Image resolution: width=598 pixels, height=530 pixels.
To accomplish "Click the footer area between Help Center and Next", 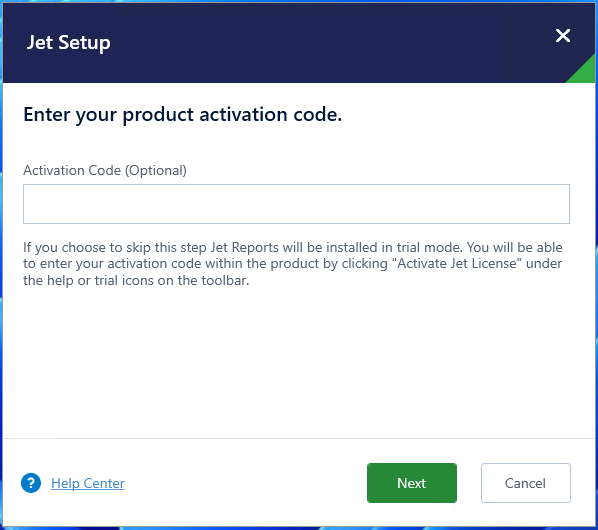I will click(246, 483).
